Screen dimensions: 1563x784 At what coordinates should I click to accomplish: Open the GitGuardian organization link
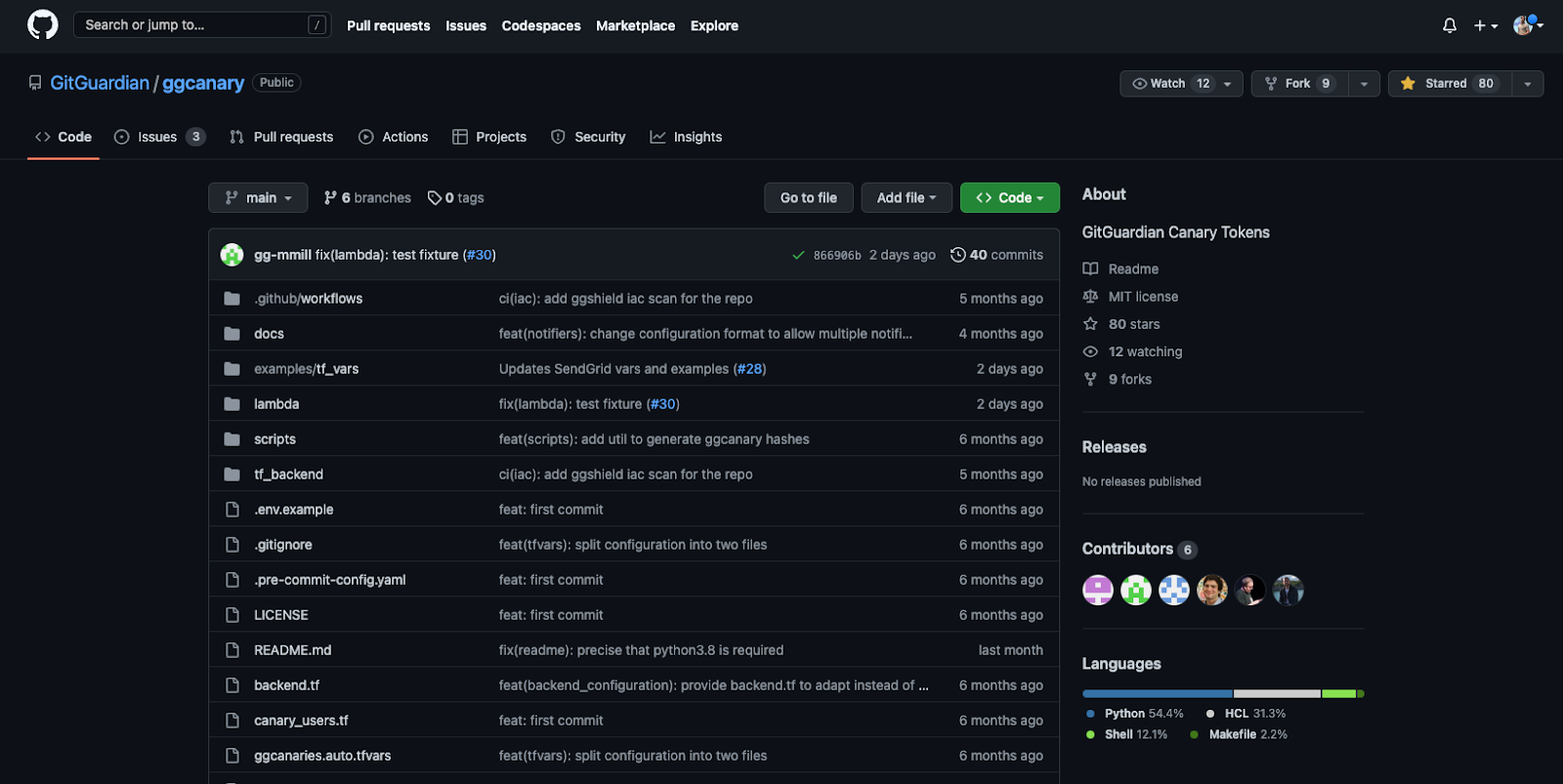pyautogui.click(x=100, y=83)
